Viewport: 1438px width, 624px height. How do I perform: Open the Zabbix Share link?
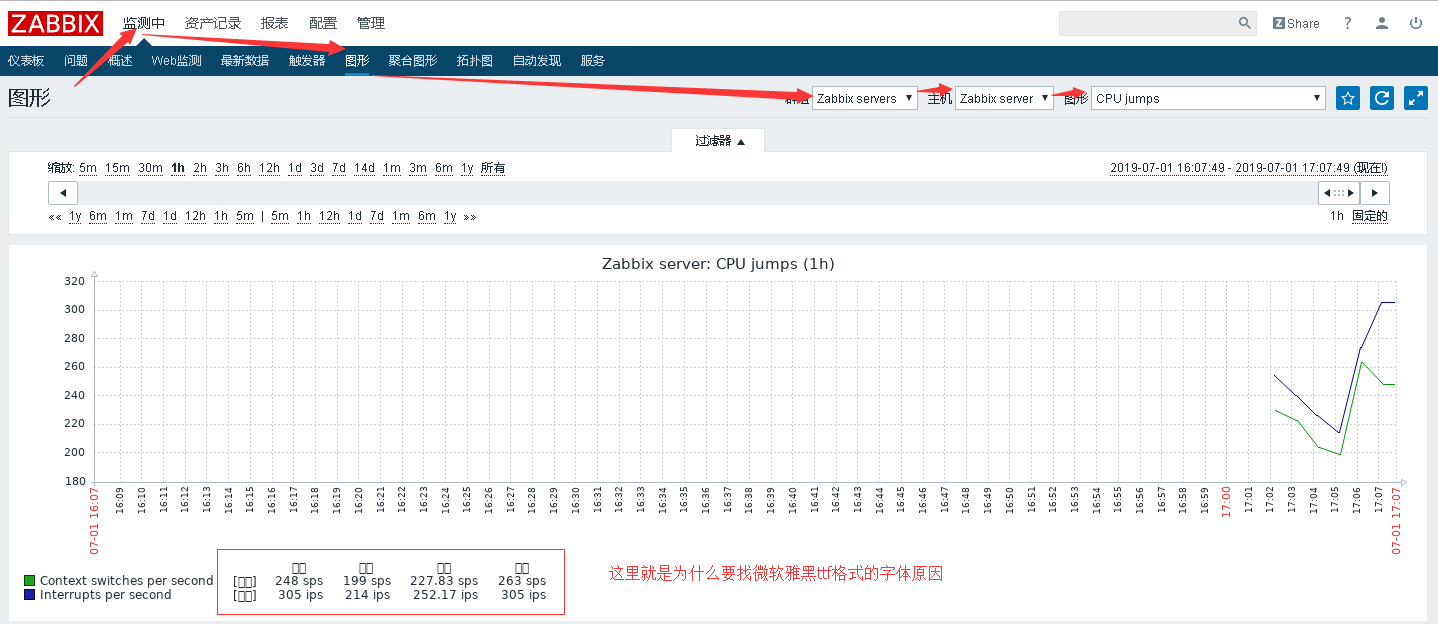pos(1296,23)
